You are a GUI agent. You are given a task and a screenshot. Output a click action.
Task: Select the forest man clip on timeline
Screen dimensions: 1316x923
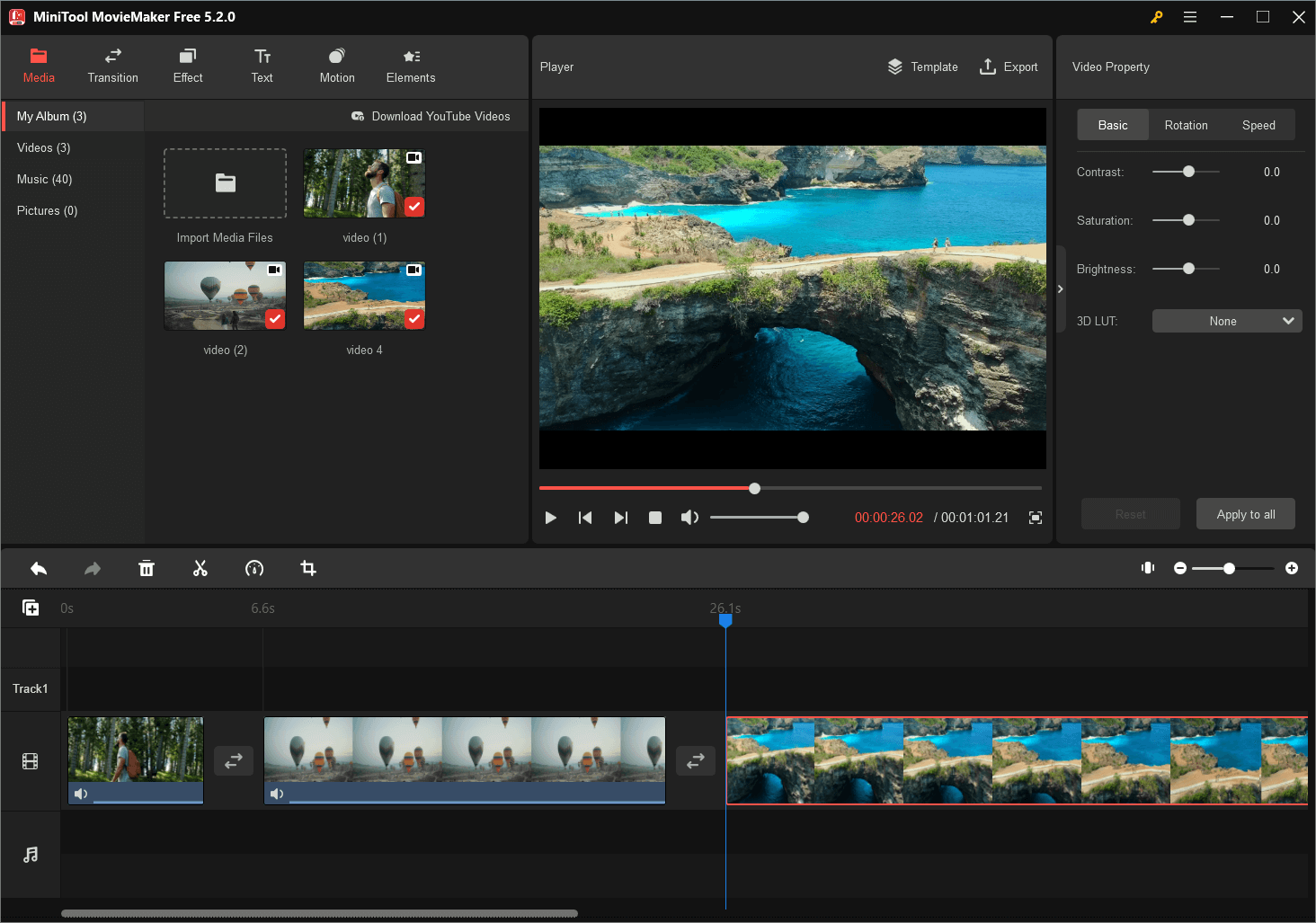136,760
